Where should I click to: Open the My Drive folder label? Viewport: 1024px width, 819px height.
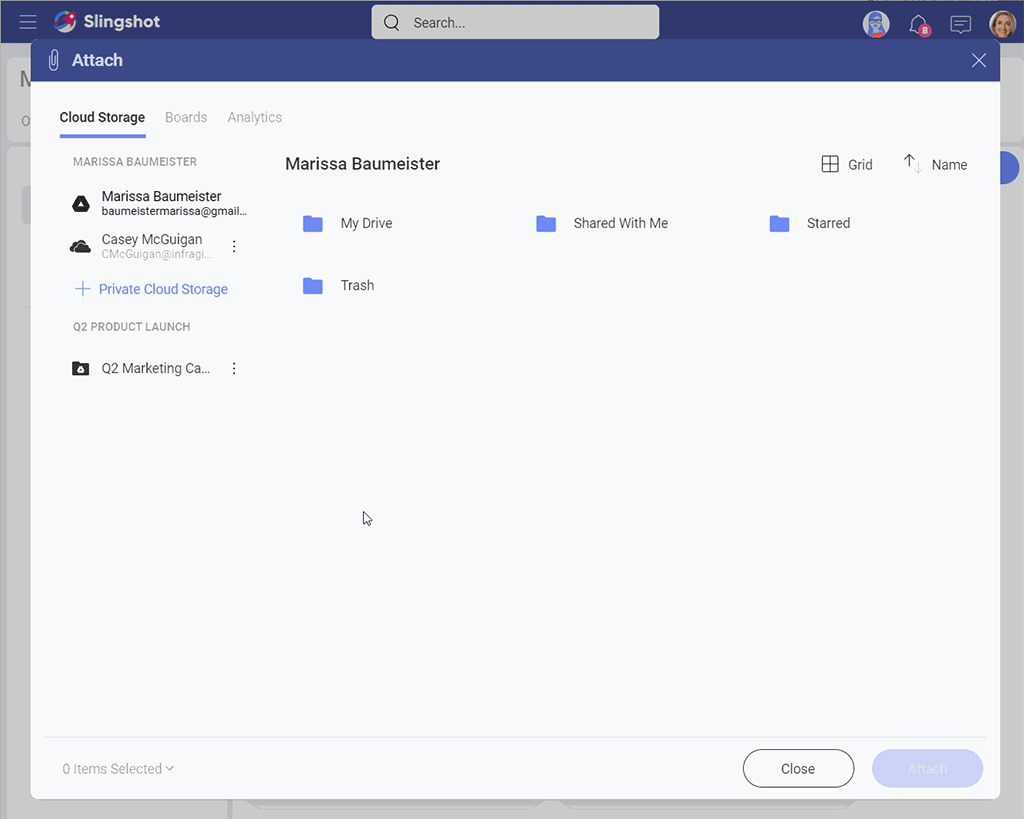click(x=366, y=223)
